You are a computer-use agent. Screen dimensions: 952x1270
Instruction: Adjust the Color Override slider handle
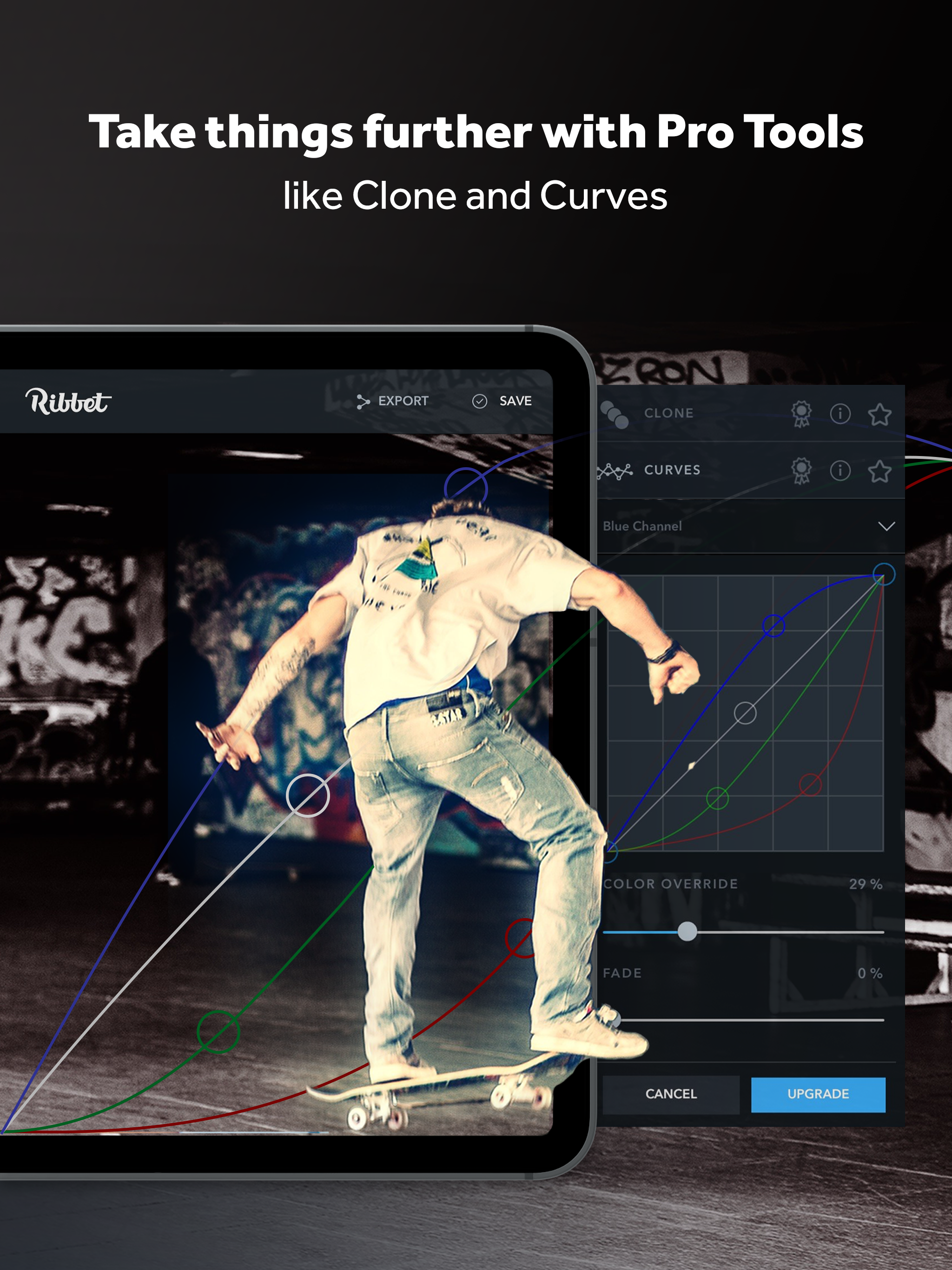pos(687,931)
